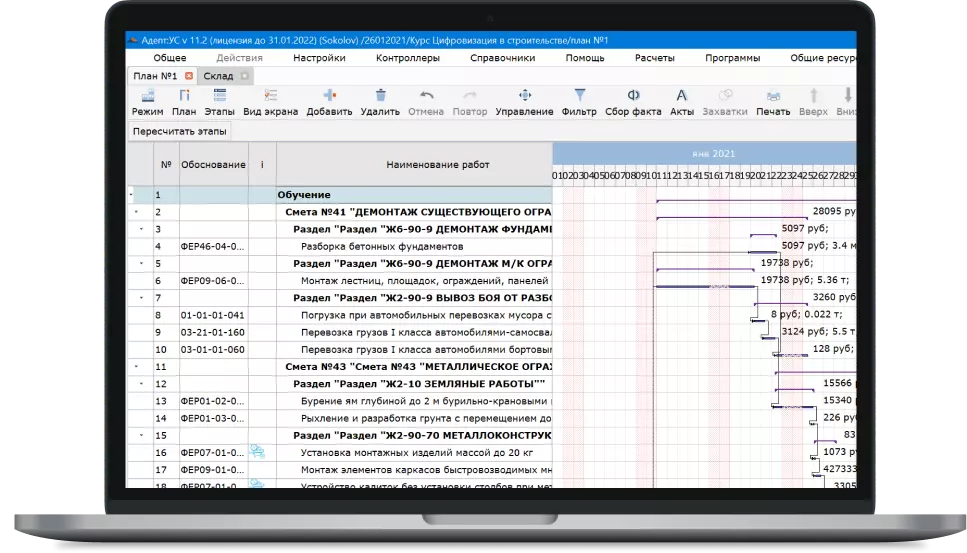Click the Вверх arrow icon
This screenshot has width=967, height=553.
(813, 96)
